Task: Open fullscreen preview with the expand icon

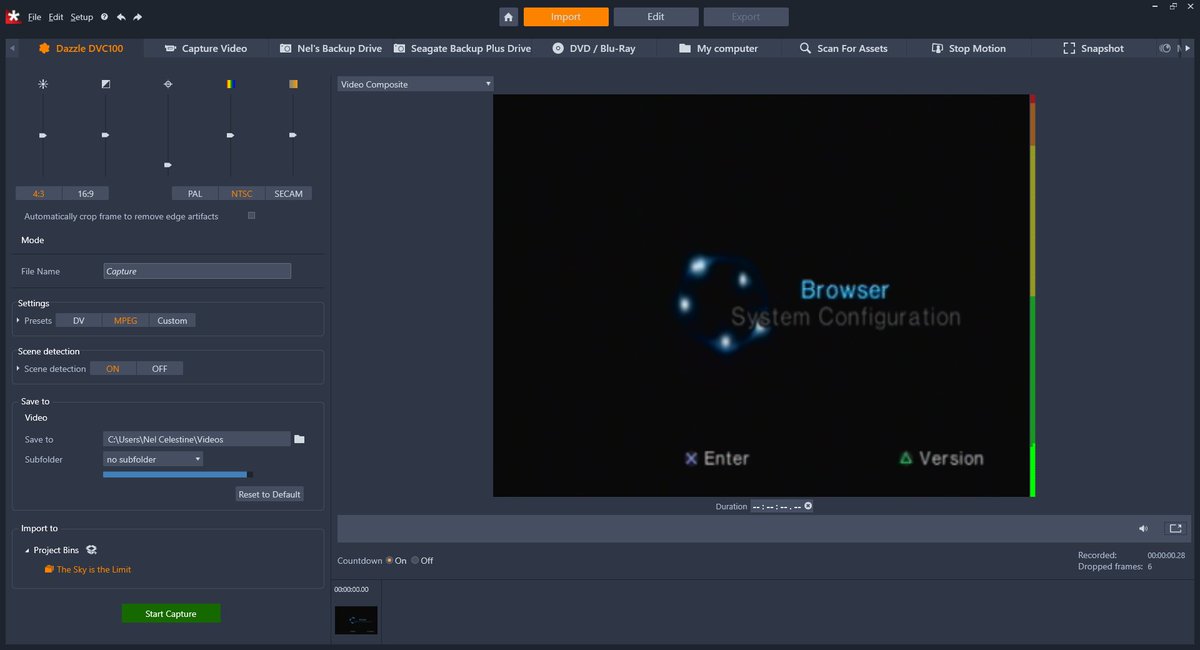Action: tap(1175, 528)
